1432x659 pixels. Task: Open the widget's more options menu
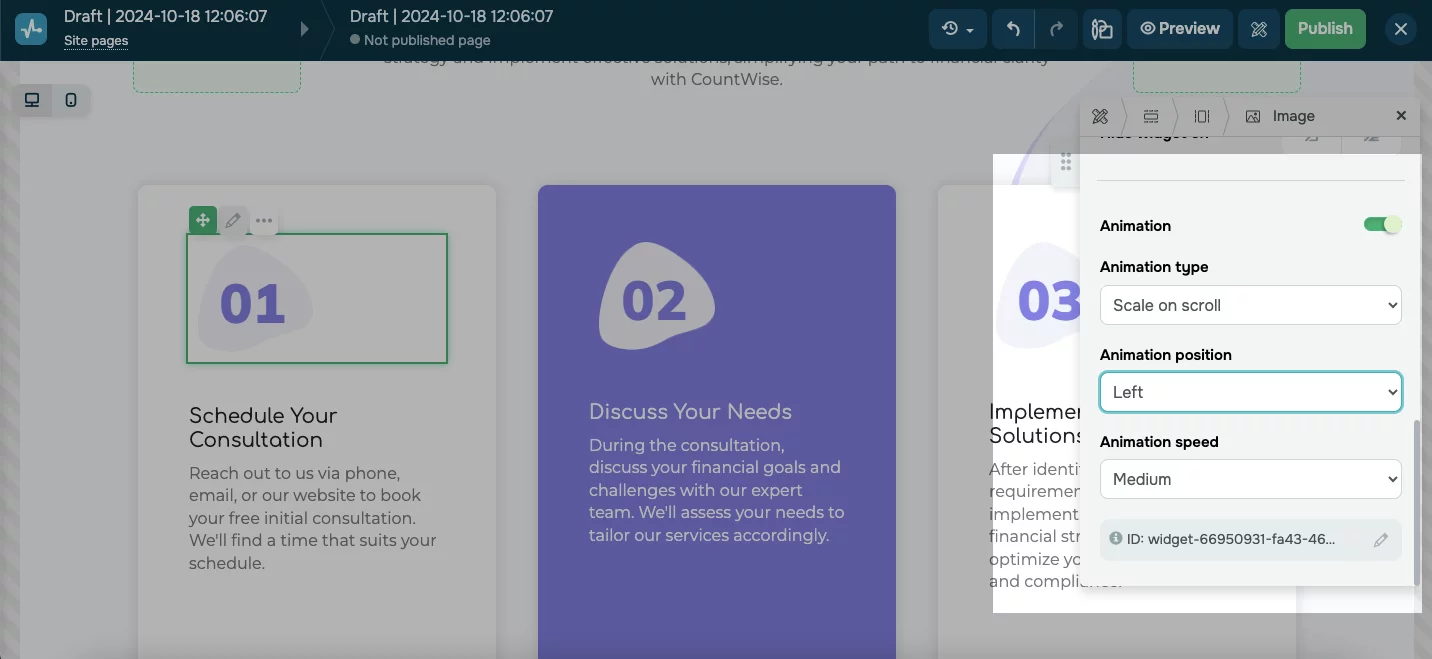(263, 220)
